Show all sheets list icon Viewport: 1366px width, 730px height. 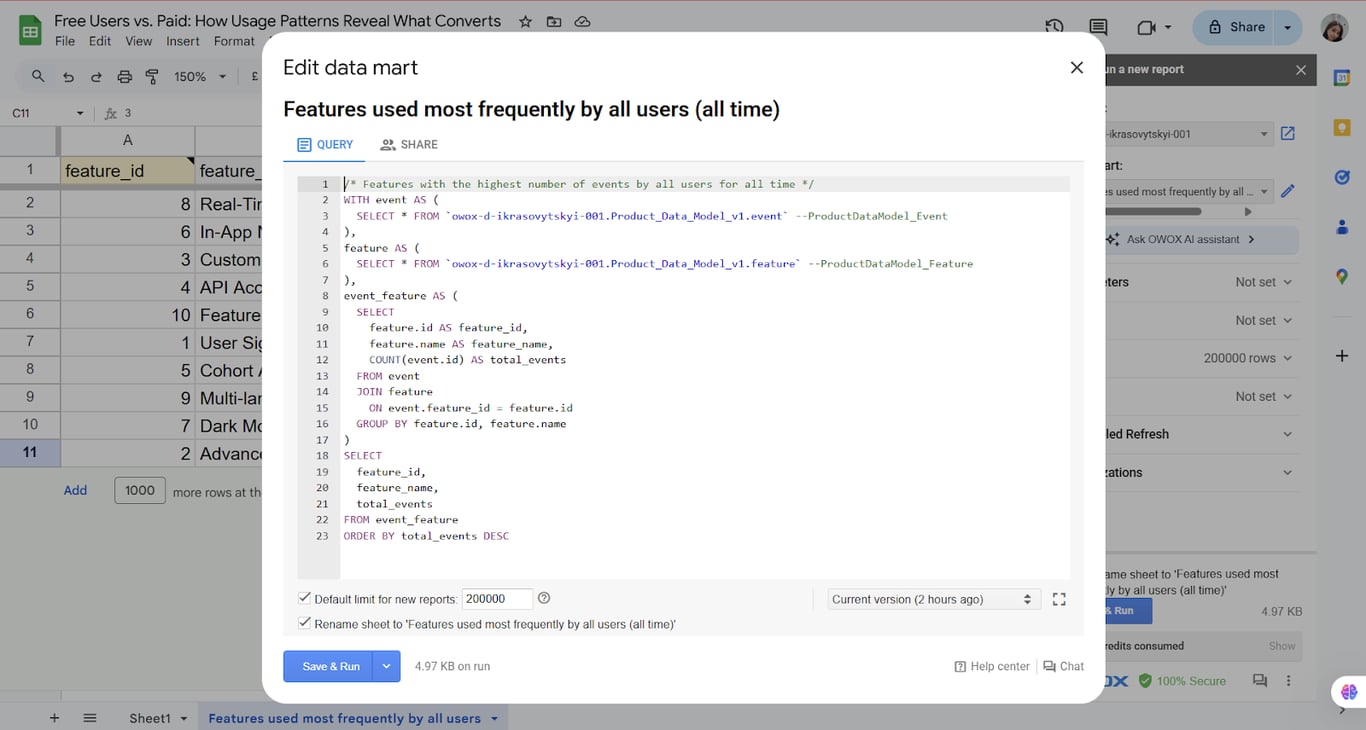[90, 718]
